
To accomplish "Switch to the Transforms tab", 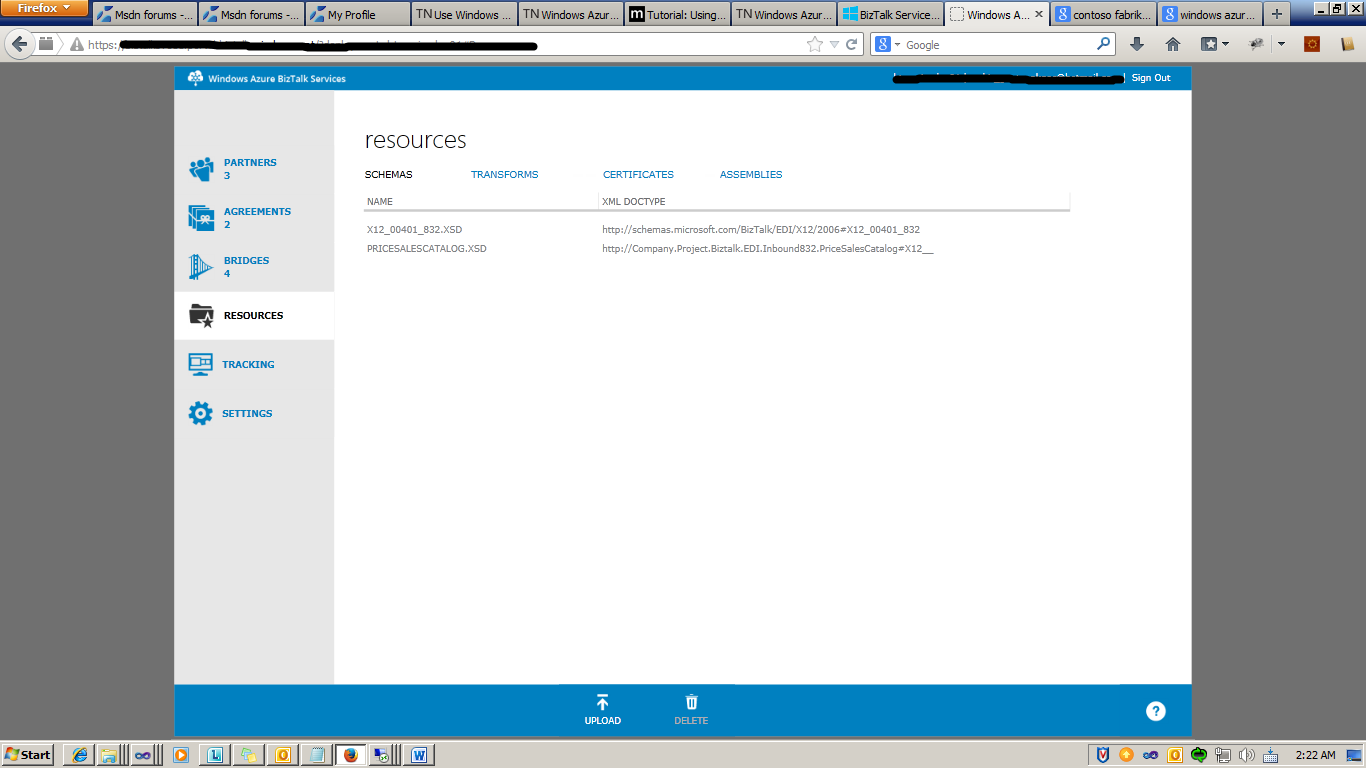I will coord(504,175).
